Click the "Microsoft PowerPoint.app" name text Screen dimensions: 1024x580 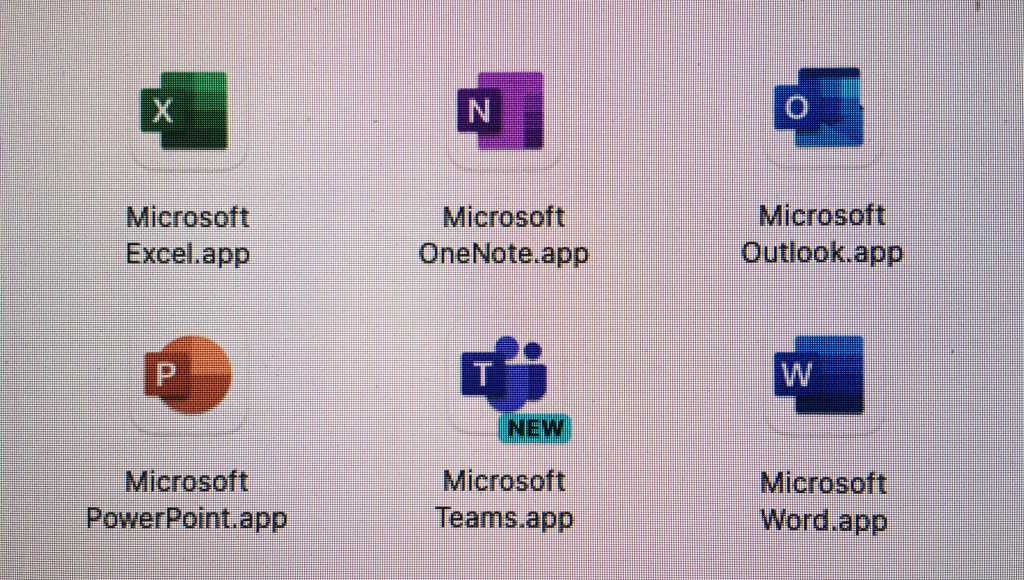(x=187, y=500)
